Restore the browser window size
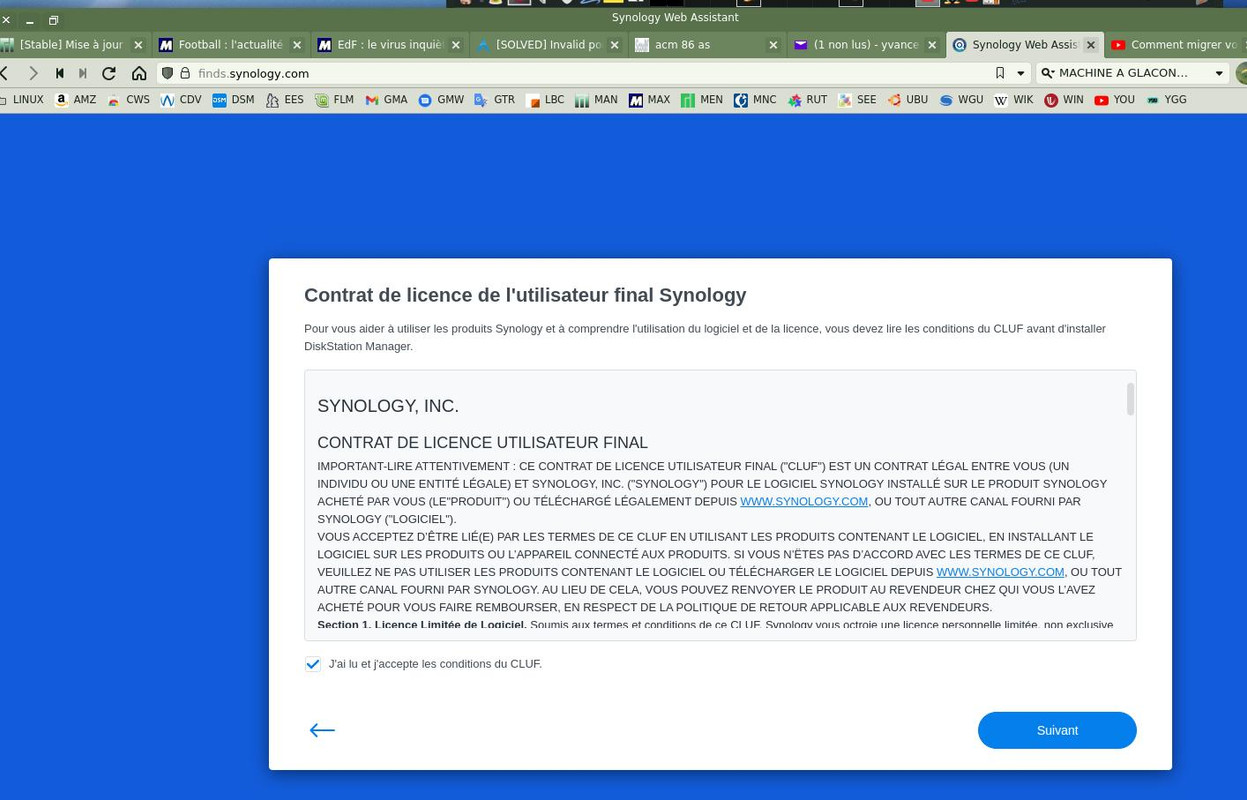This screenshot has width=1247, height=800. click(x=53, y=19)
